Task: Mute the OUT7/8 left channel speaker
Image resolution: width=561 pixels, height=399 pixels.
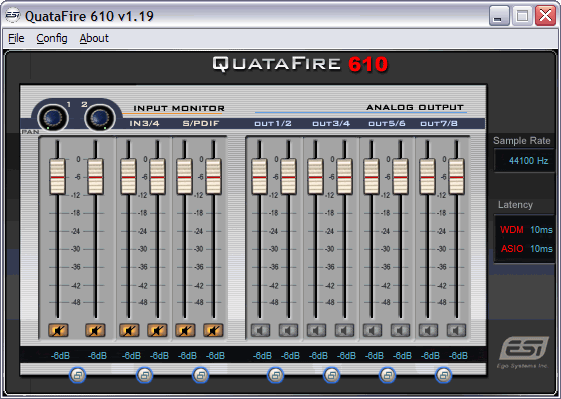Action: tap(428, 330)
